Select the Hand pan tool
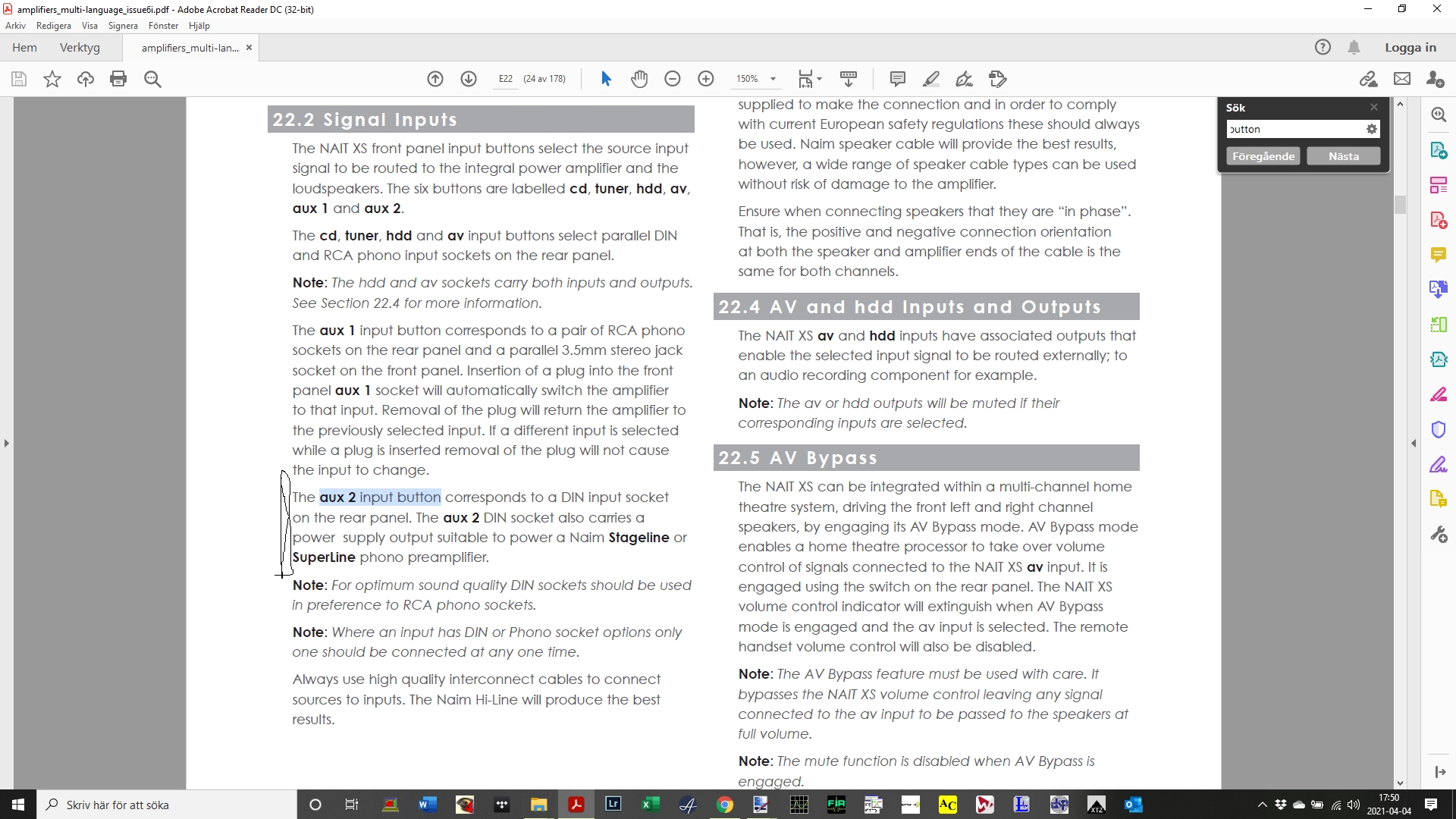1456x819 pixels. tap(639, 79)
